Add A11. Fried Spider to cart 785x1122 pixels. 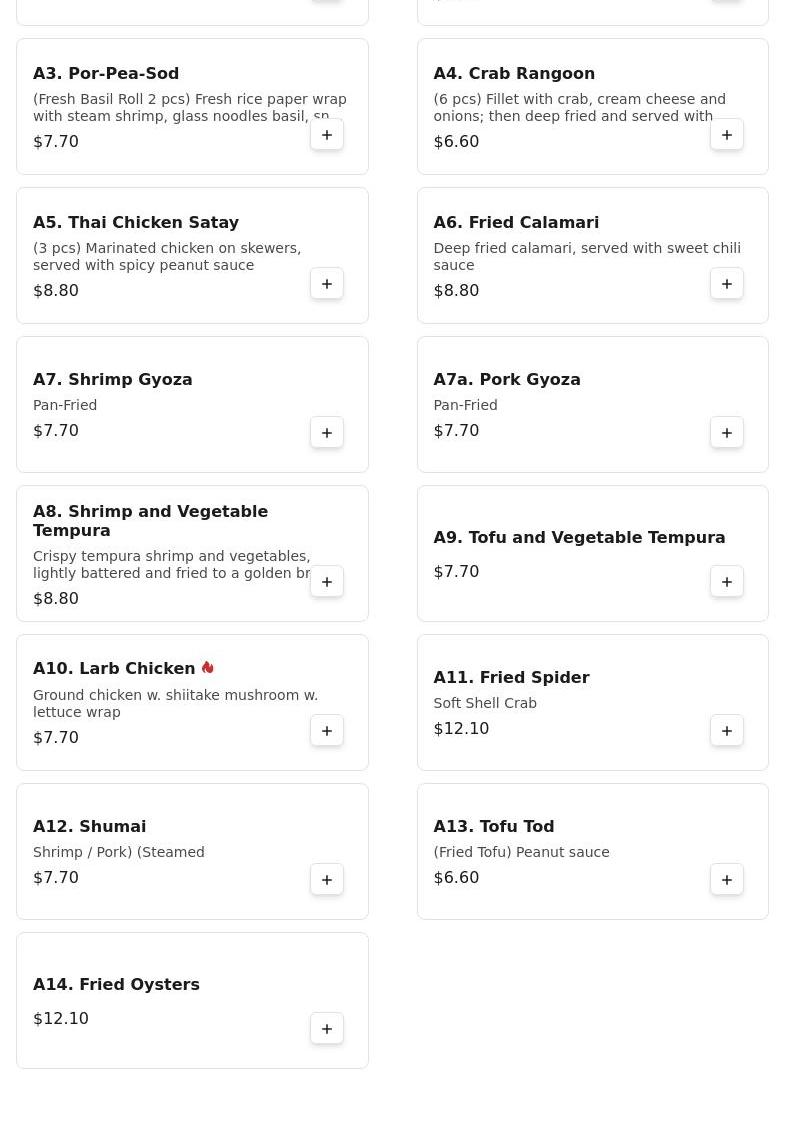727,731
